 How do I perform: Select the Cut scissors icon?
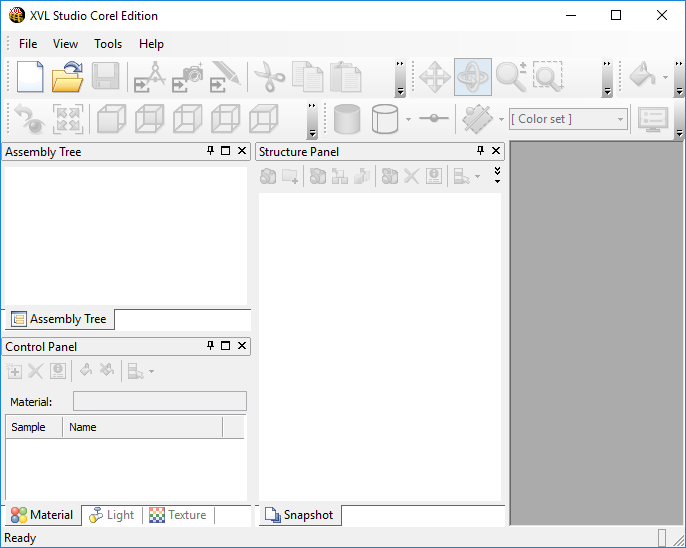pos(269,77)
